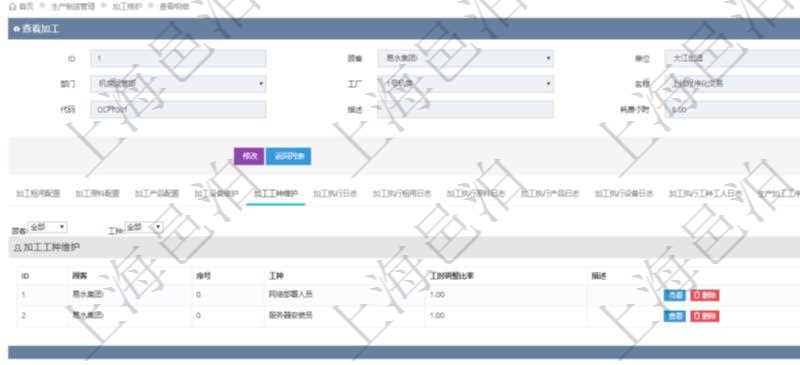Click the icon beside the 加工工种维护 section title
Image resolution: width=800 pixels, height=365 pixels.
click(17, 248)
